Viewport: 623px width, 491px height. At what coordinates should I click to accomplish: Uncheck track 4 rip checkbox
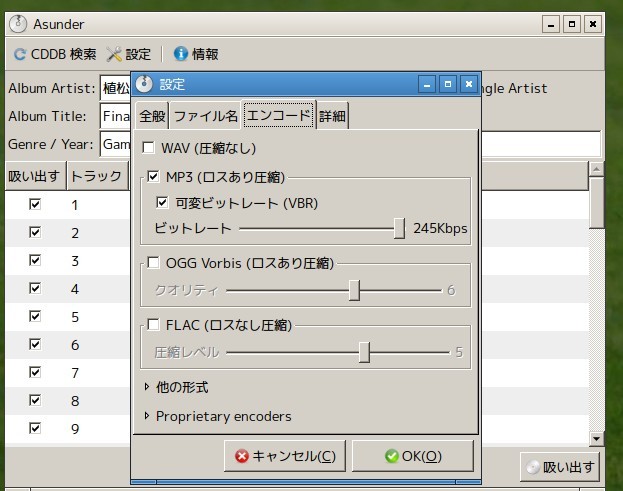pos(35,288)
